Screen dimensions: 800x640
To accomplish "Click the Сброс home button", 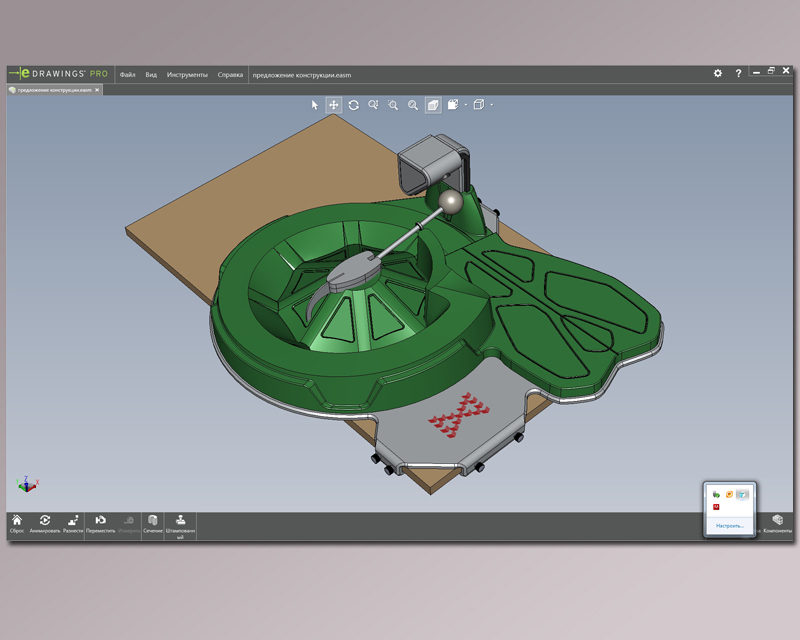I will coord(17,524).
